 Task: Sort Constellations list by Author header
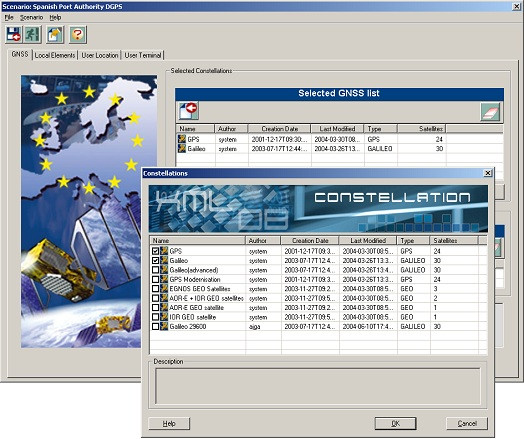(x=263, y=240)
